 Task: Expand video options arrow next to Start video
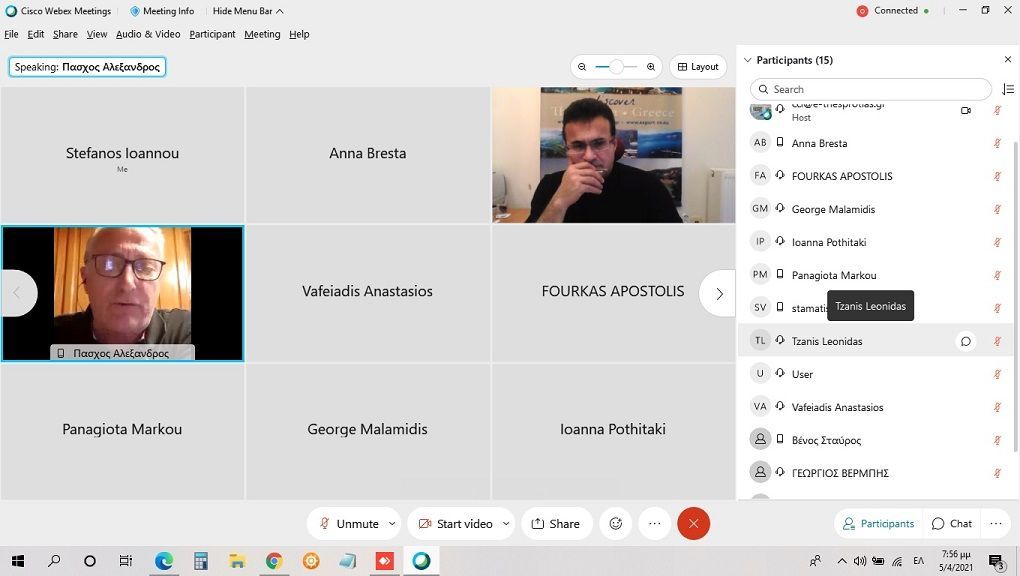(506, 524)
